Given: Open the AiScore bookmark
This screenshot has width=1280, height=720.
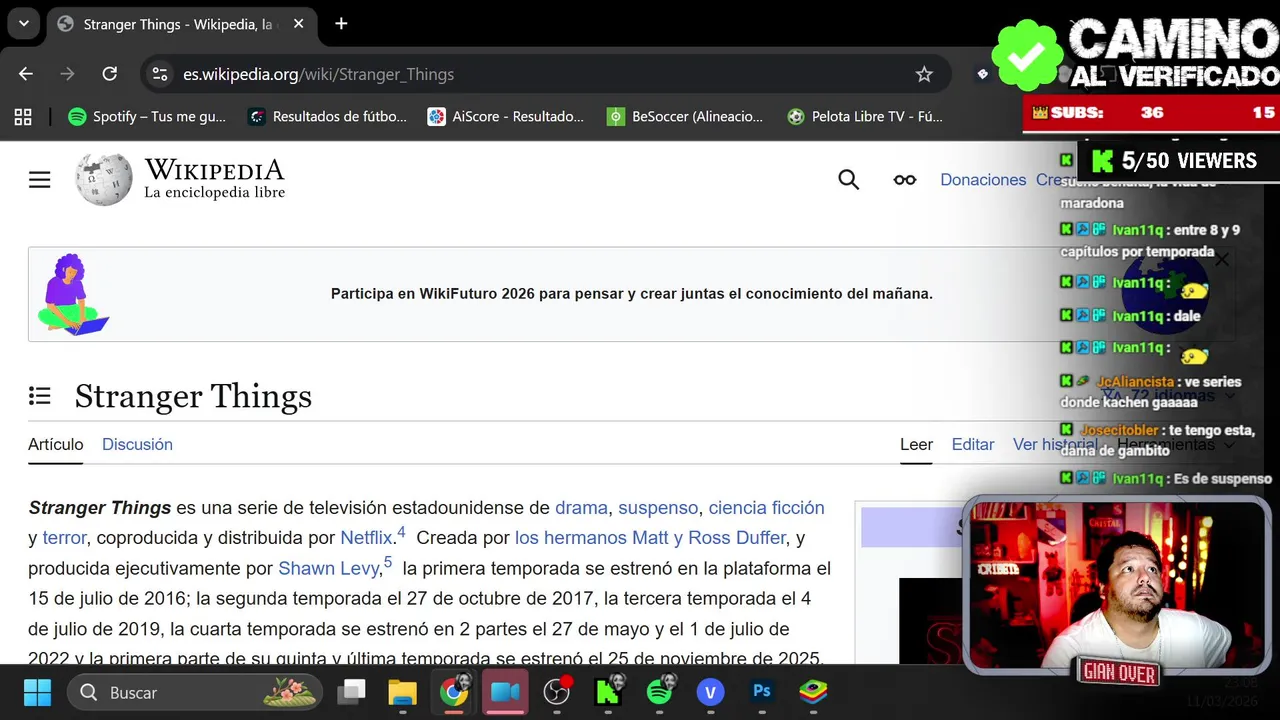Looking at the screenshot, I should (505, 117).
